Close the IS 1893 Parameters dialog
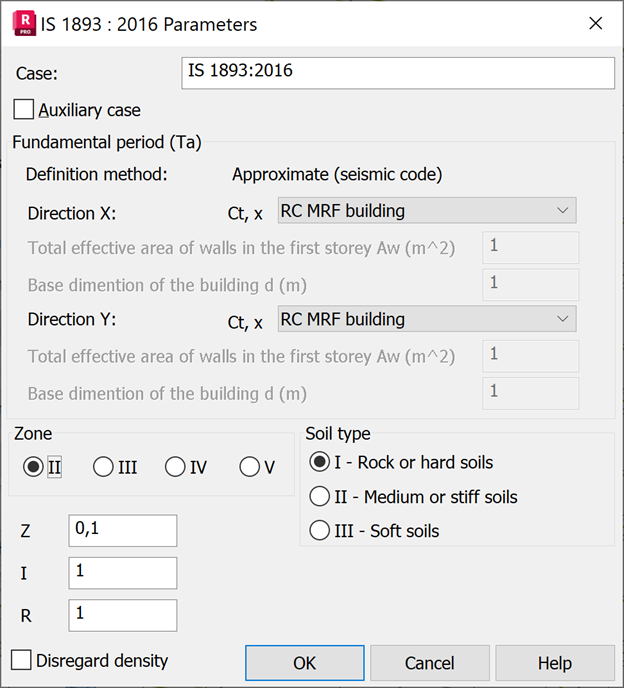This screenshot has height=688, width=624. pos(595,24)
